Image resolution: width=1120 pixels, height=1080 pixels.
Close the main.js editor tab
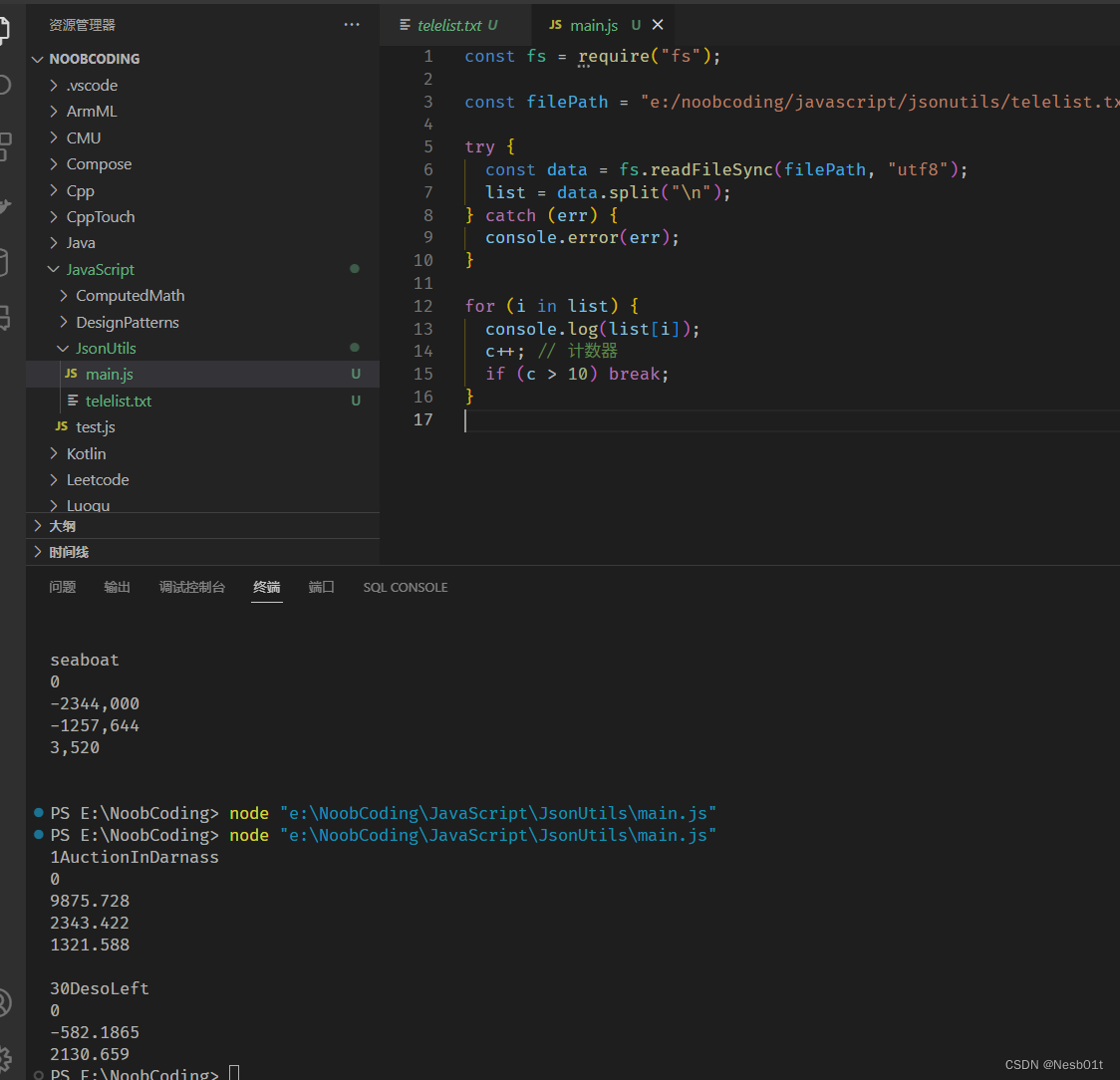point(658,25)
